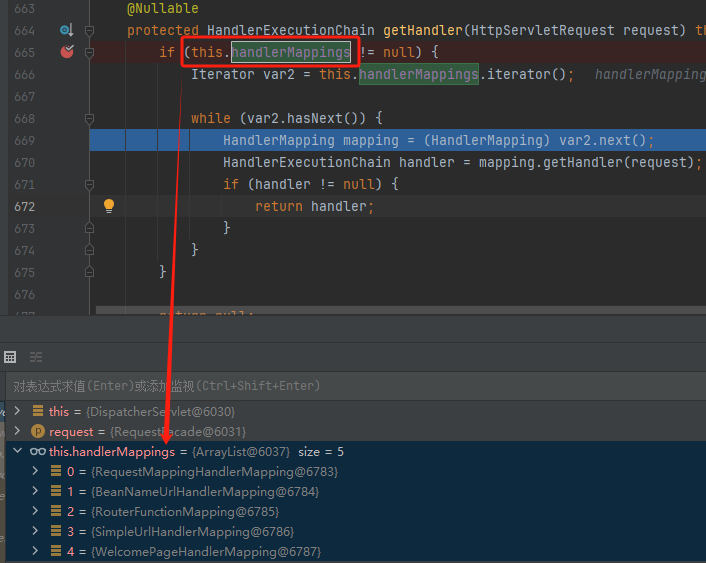Click handlerMappings in line 666 iterator call
The width and height of the screenshot is (706, 563).
tap(418, 74)
